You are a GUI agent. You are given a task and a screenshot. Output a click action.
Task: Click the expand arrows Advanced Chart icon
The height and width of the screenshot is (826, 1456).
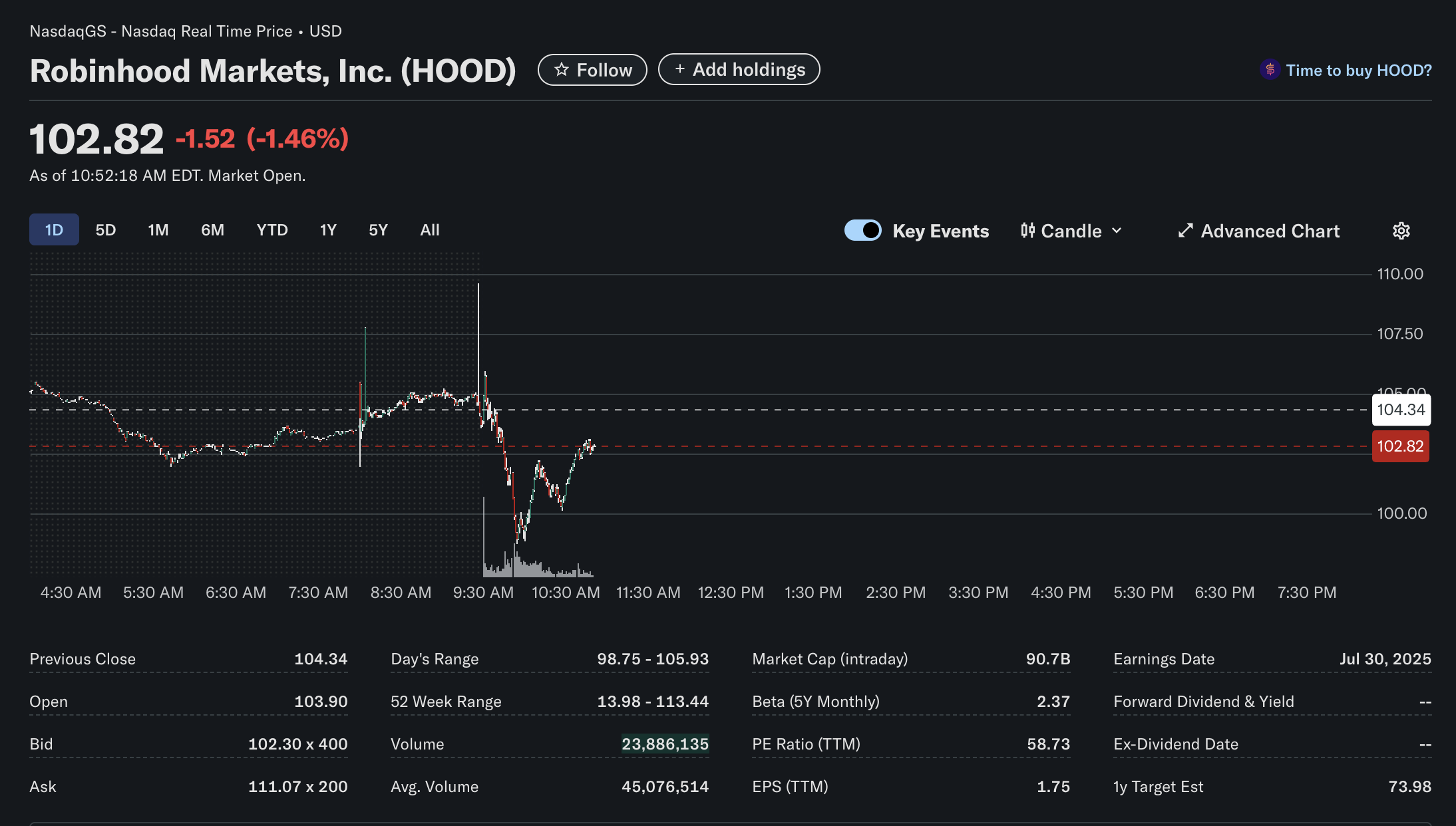(x=1185, y=231)
